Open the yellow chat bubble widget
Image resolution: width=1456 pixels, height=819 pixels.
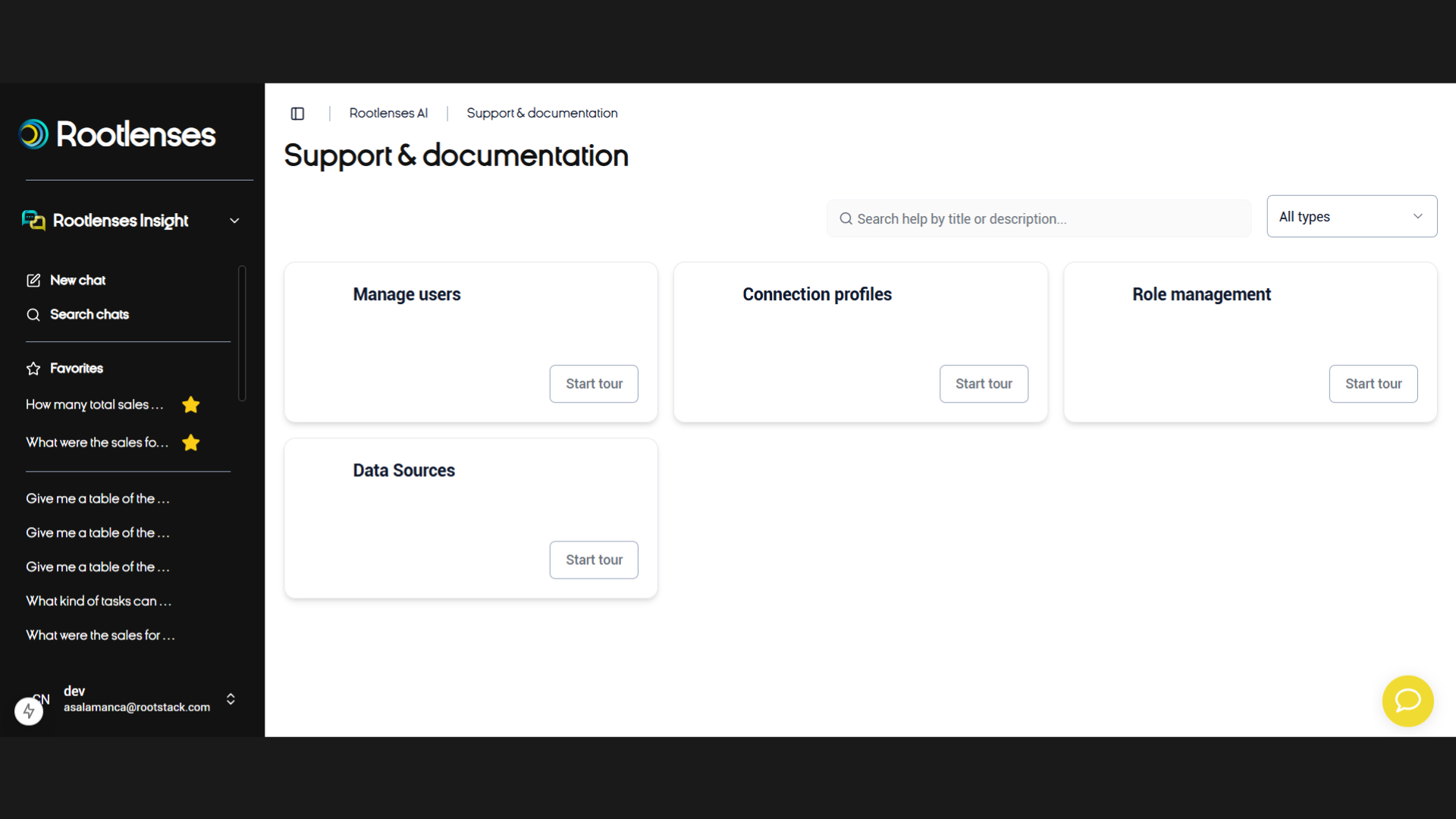[x=1407, y=701]
